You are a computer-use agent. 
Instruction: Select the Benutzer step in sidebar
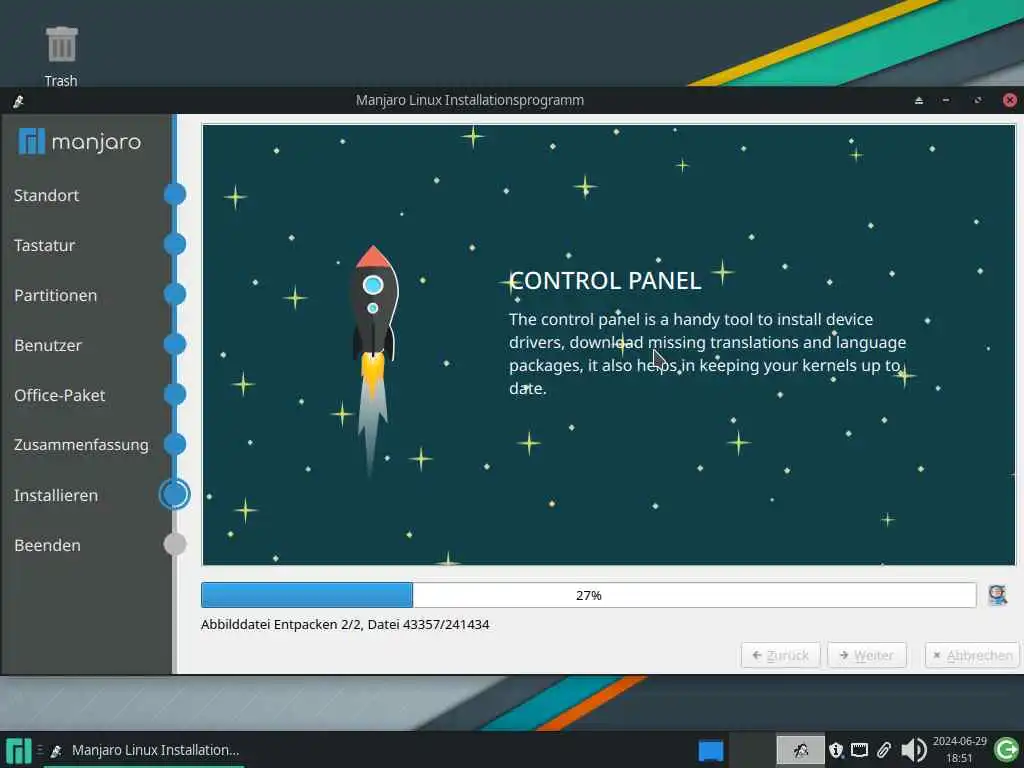click(48, 345)
